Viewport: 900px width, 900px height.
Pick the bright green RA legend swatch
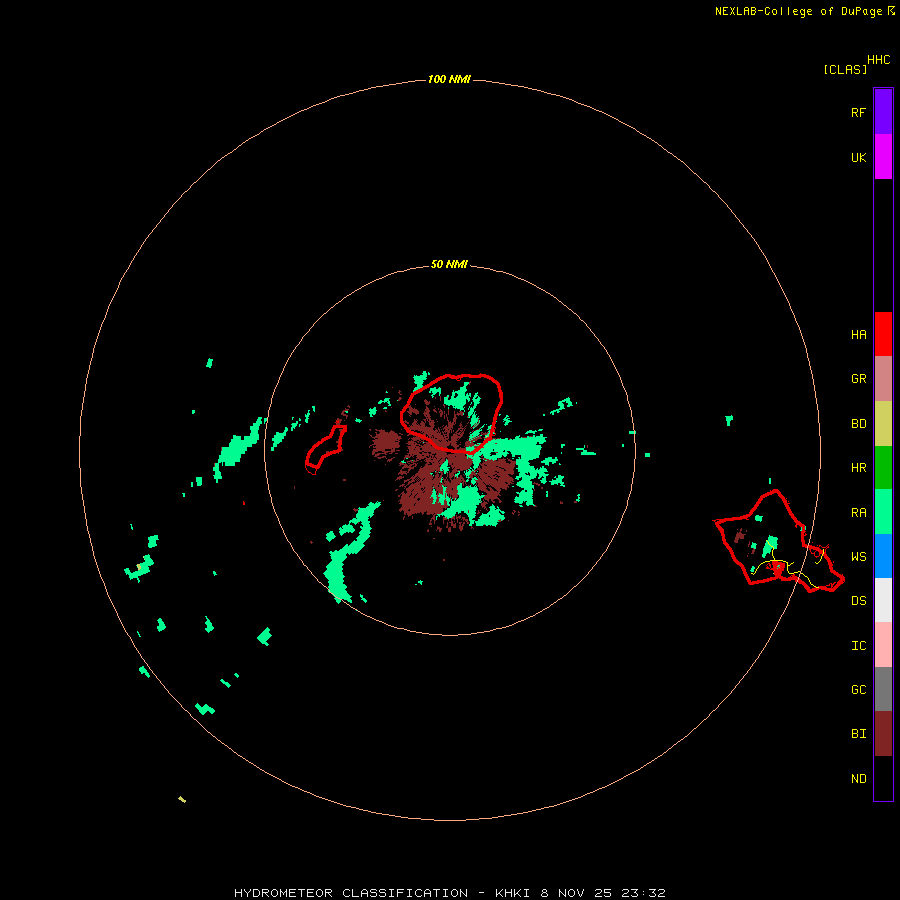[883, 512]
